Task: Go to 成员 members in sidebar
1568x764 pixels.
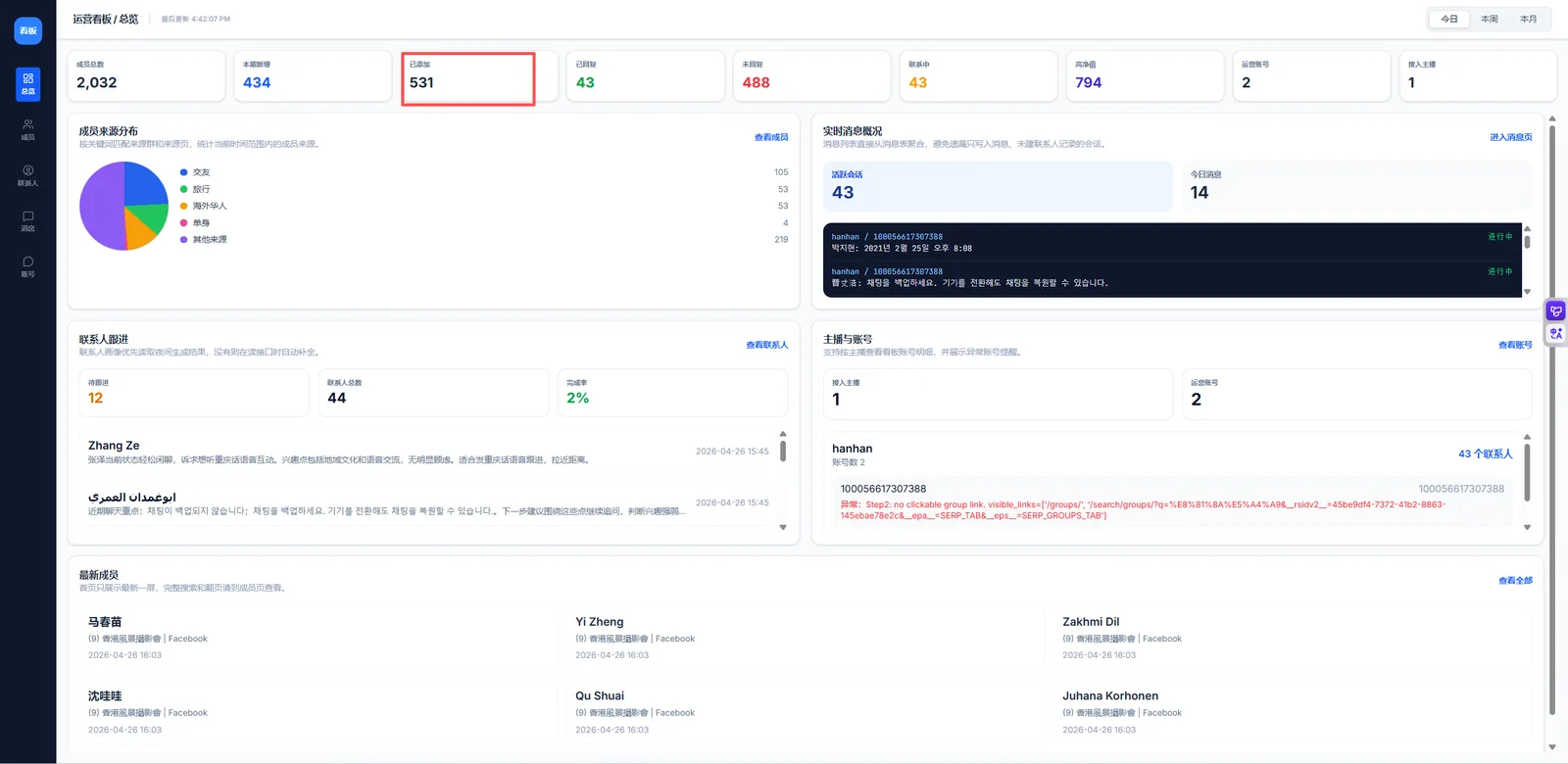Action: tap(27, 129)
